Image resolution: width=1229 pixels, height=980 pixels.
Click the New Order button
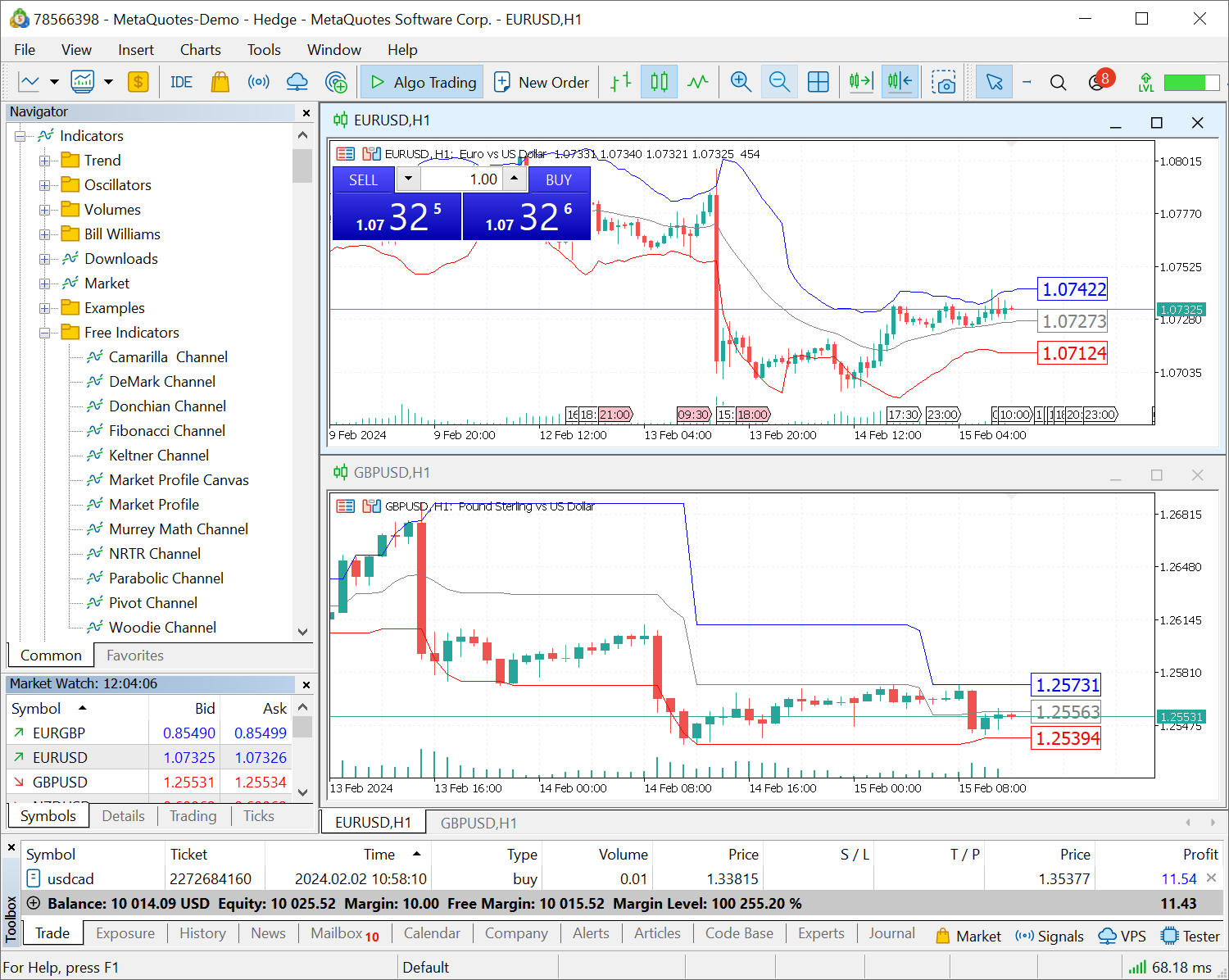(x=542, y=82)
